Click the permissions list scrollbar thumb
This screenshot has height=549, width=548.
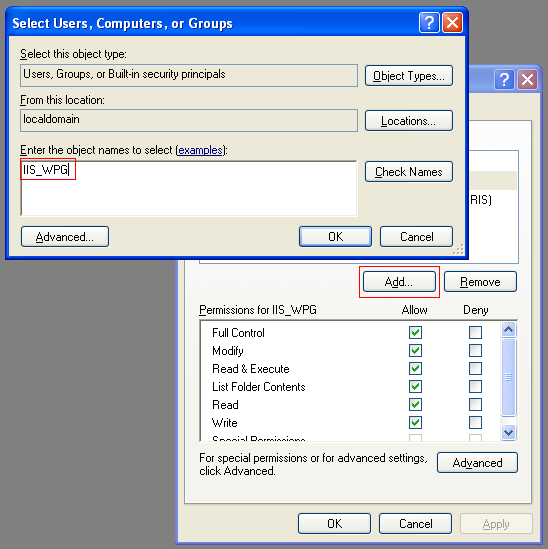(508, 377)
